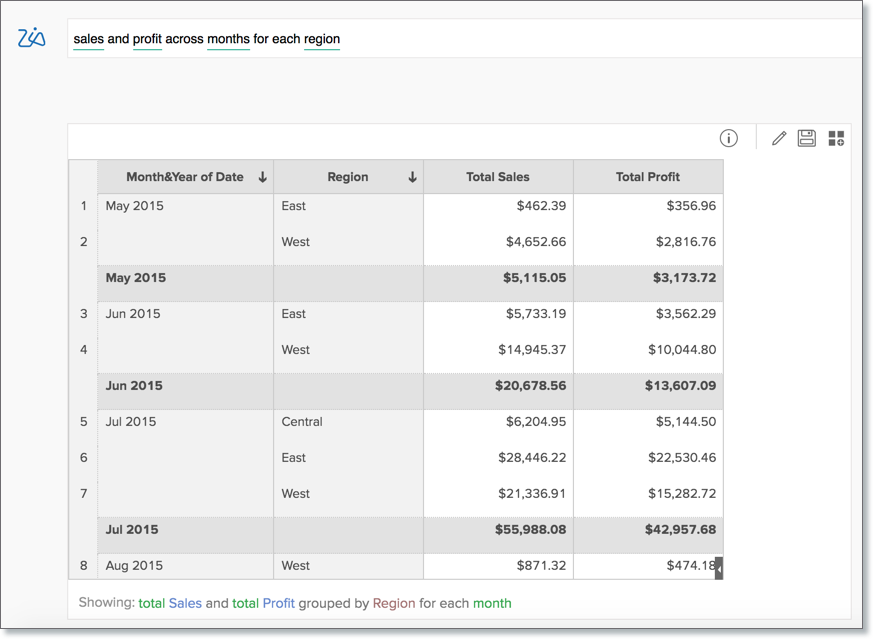The width and height of the screenshot is (873, 639).
Task: Click the save report disk icon
Action: [x=806, y=138]
